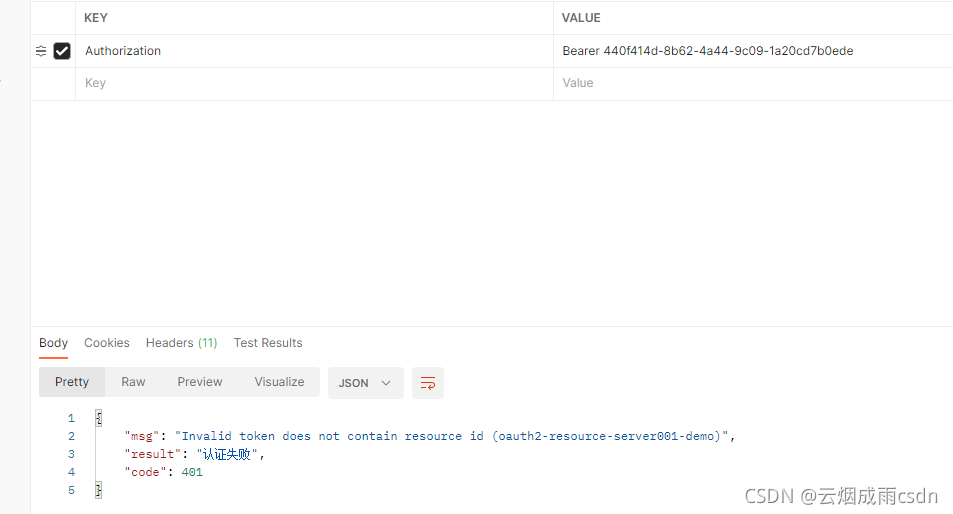Switch to the Test Results tab
Viewport: 953px width, 514px height.
(268, 343)
